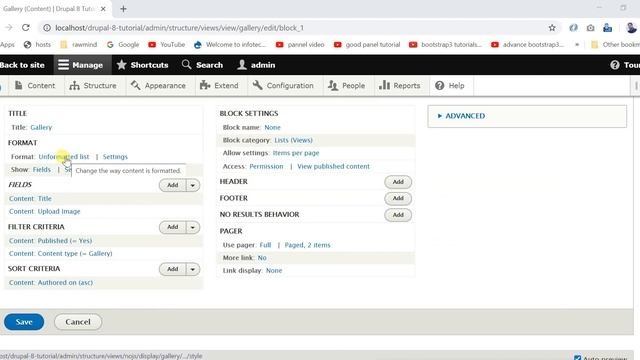Open the YouTube bookmark
Image resolution: width=640 pixels, height=360 pixels.
tap(167, 44)
